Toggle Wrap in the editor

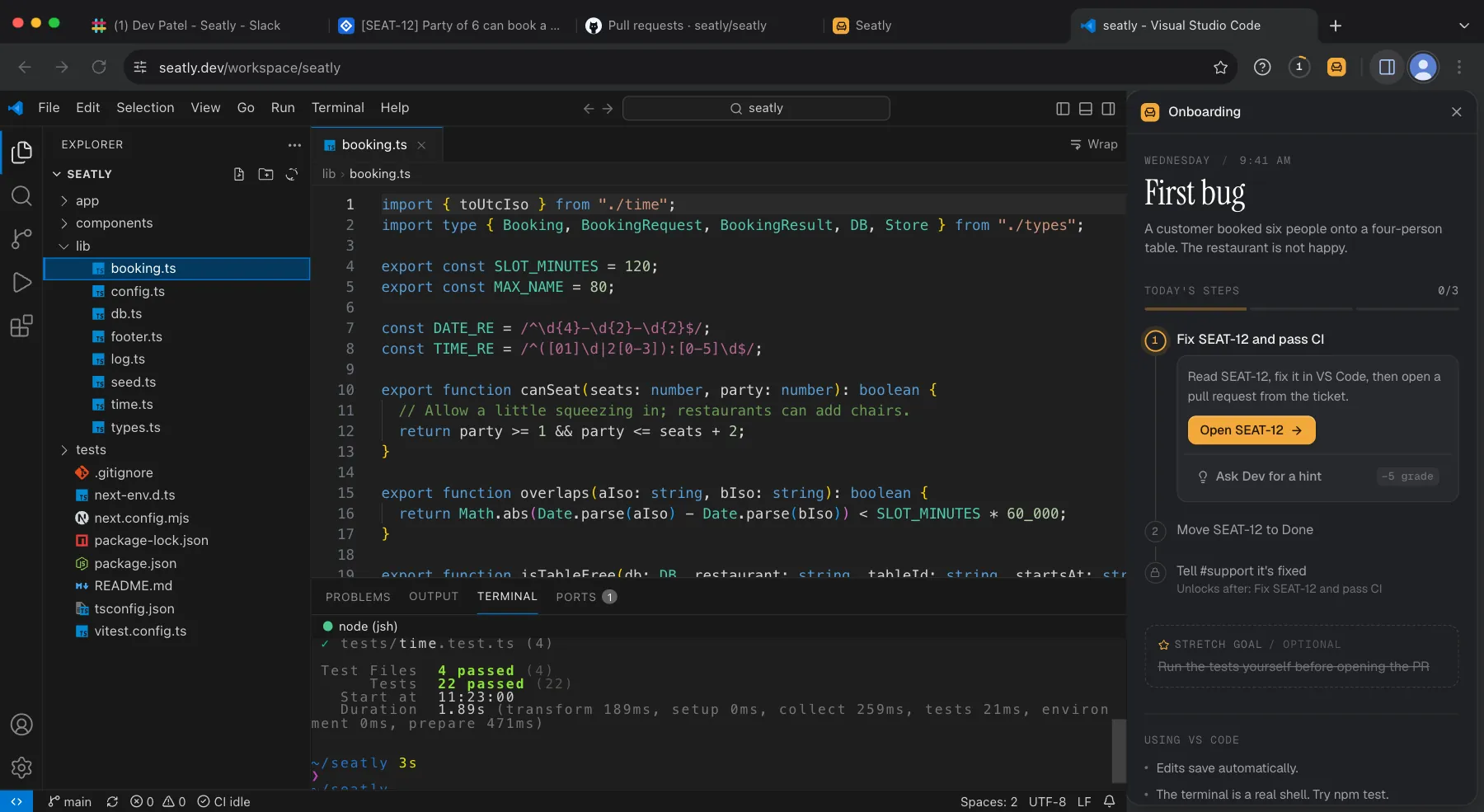(1093, 144)
